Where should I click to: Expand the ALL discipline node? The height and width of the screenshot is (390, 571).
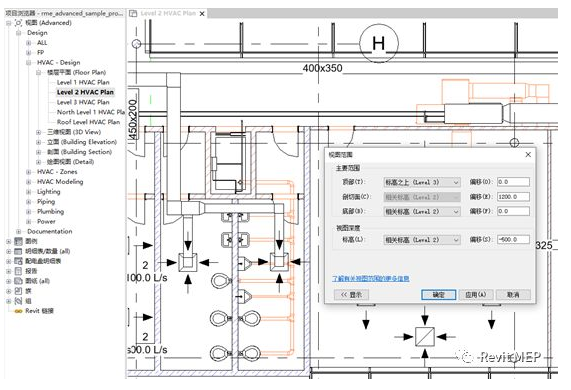pyautogui.click(x=28, y=43)
